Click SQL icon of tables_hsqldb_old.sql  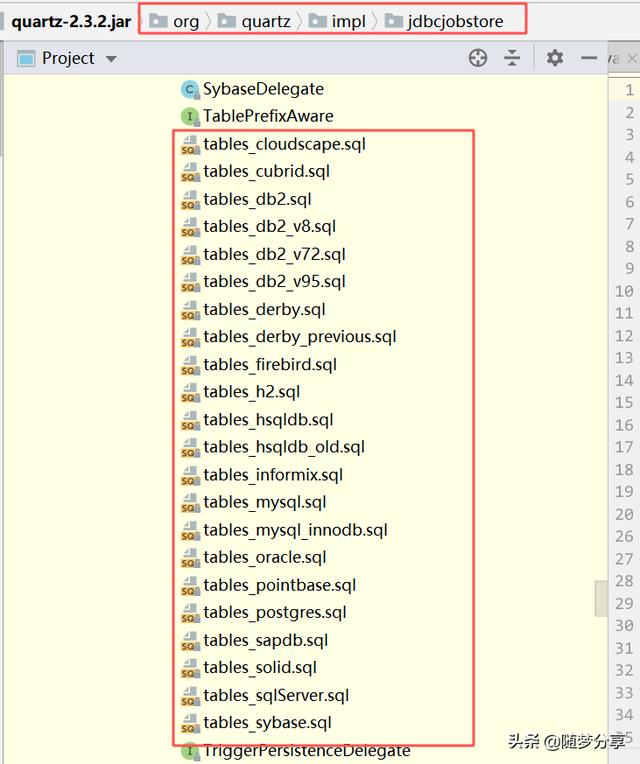[190, 447]
